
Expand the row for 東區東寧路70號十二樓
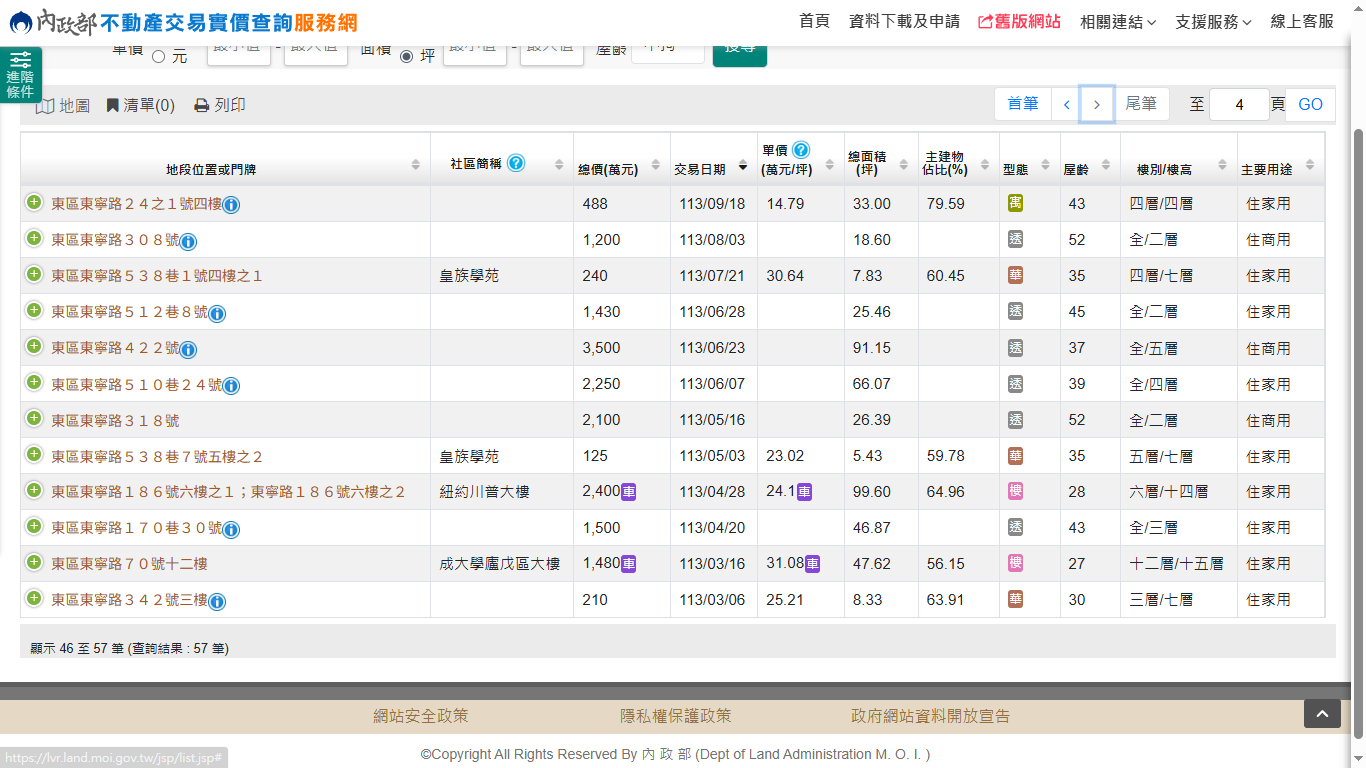click(34, 563)
